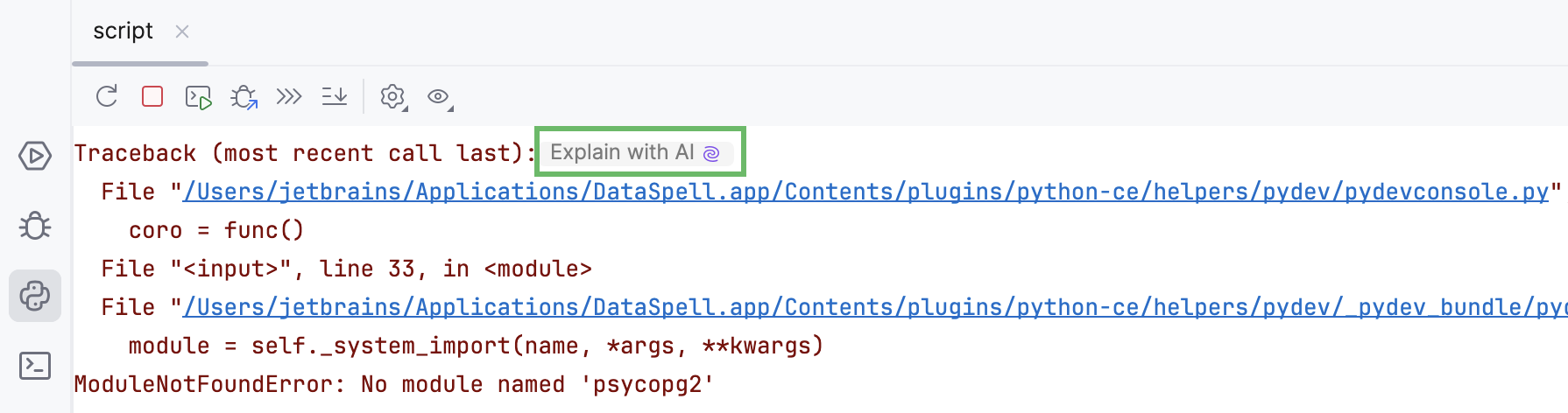Screen dimensions: 1568x413
Task: Open the eye icon view options dropdown
Action: tap(439, 97)
